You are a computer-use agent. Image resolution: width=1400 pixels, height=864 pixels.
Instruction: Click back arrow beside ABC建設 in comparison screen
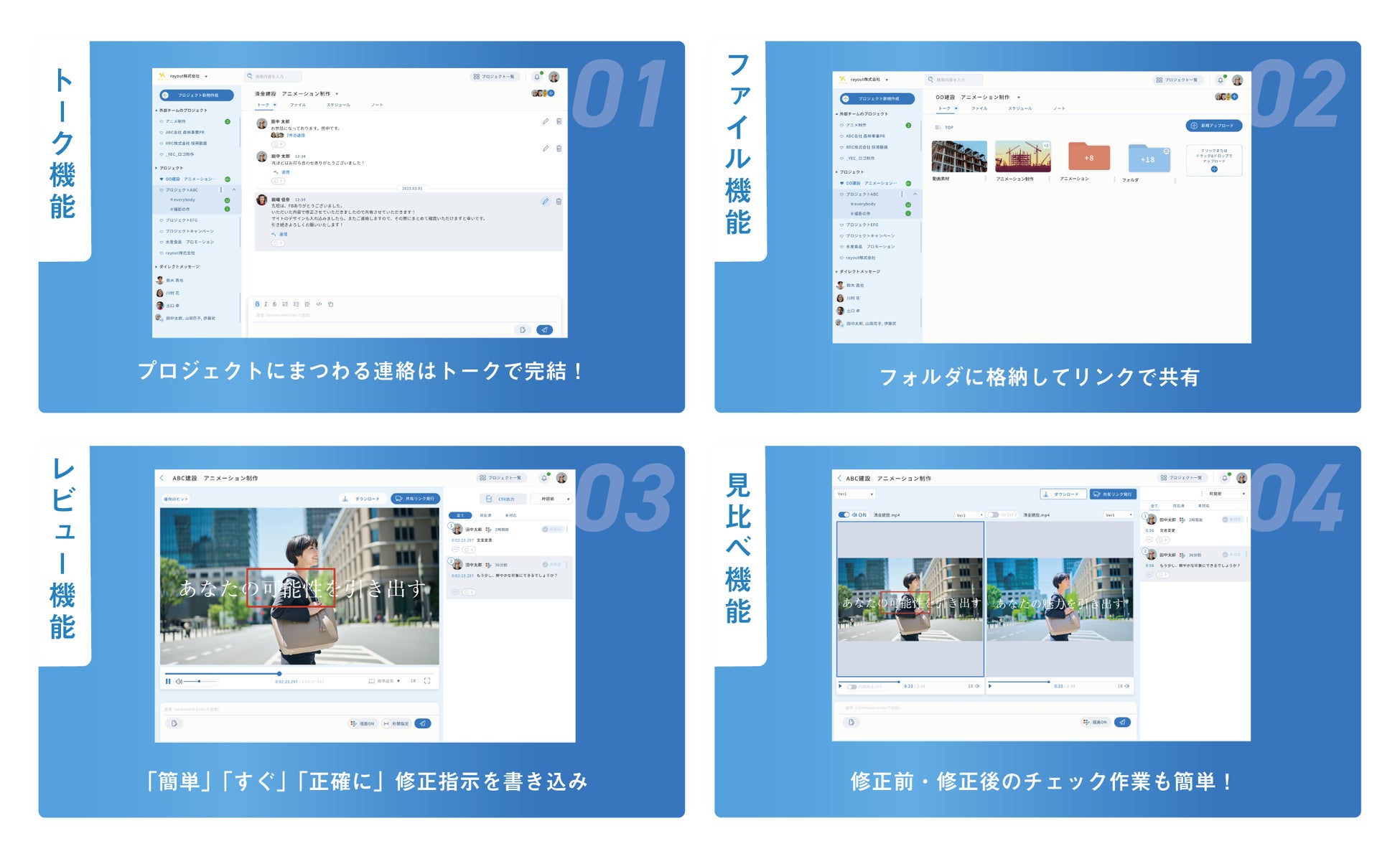point(839,478)
